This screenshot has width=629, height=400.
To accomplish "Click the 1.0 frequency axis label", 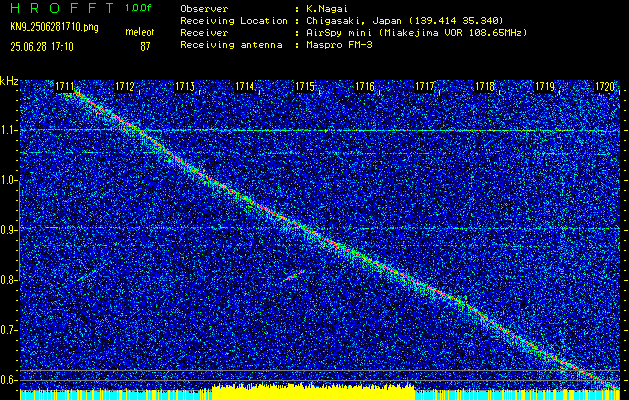I will (x=9, y=181).
